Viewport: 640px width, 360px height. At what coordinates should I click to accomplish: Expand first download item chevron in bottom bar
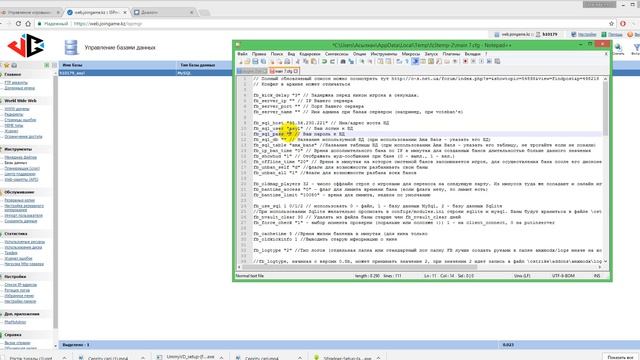pyautogui.click(x=64, y=358)
